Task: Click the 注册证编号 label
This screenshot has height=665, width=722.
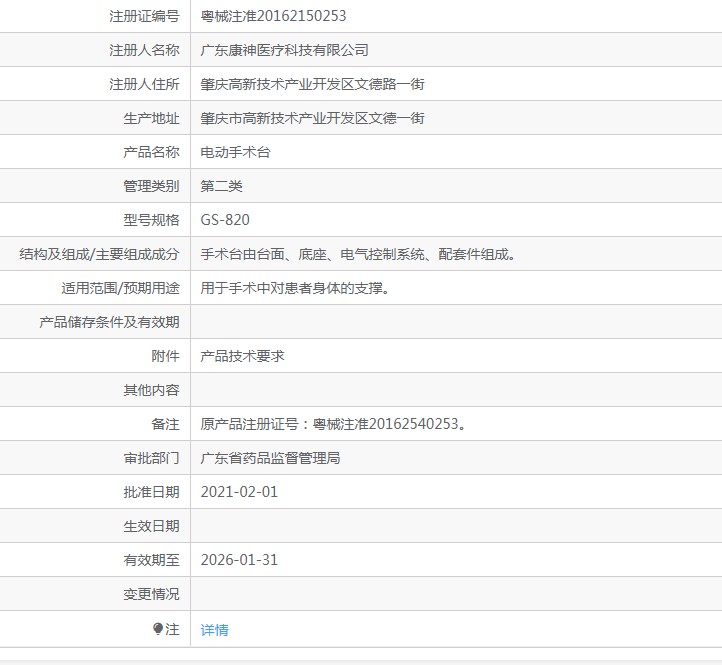Action: point(144,16)
